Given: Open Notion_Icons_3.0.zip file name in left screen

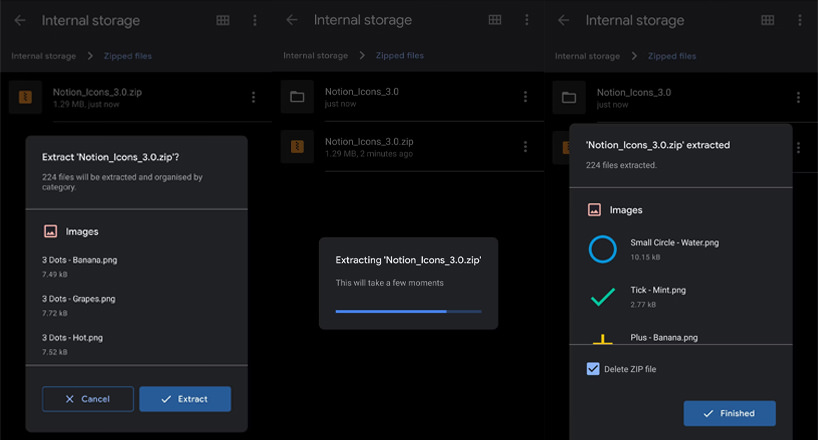Looking at the screenshot, I should pyautogui.click(x=97, y=92).
